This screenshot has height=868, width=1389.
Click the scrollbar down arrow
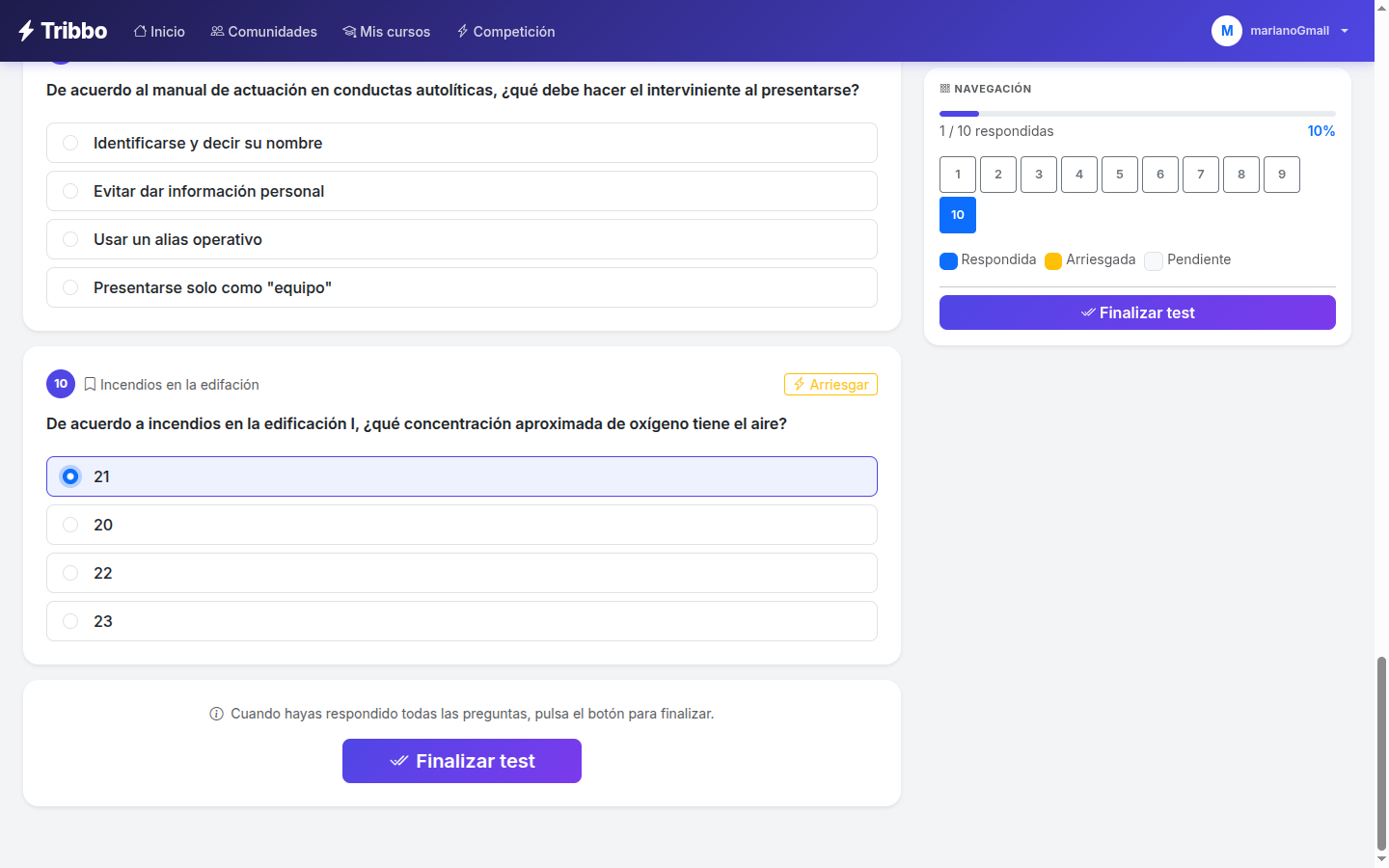(x=1381, y=858)
